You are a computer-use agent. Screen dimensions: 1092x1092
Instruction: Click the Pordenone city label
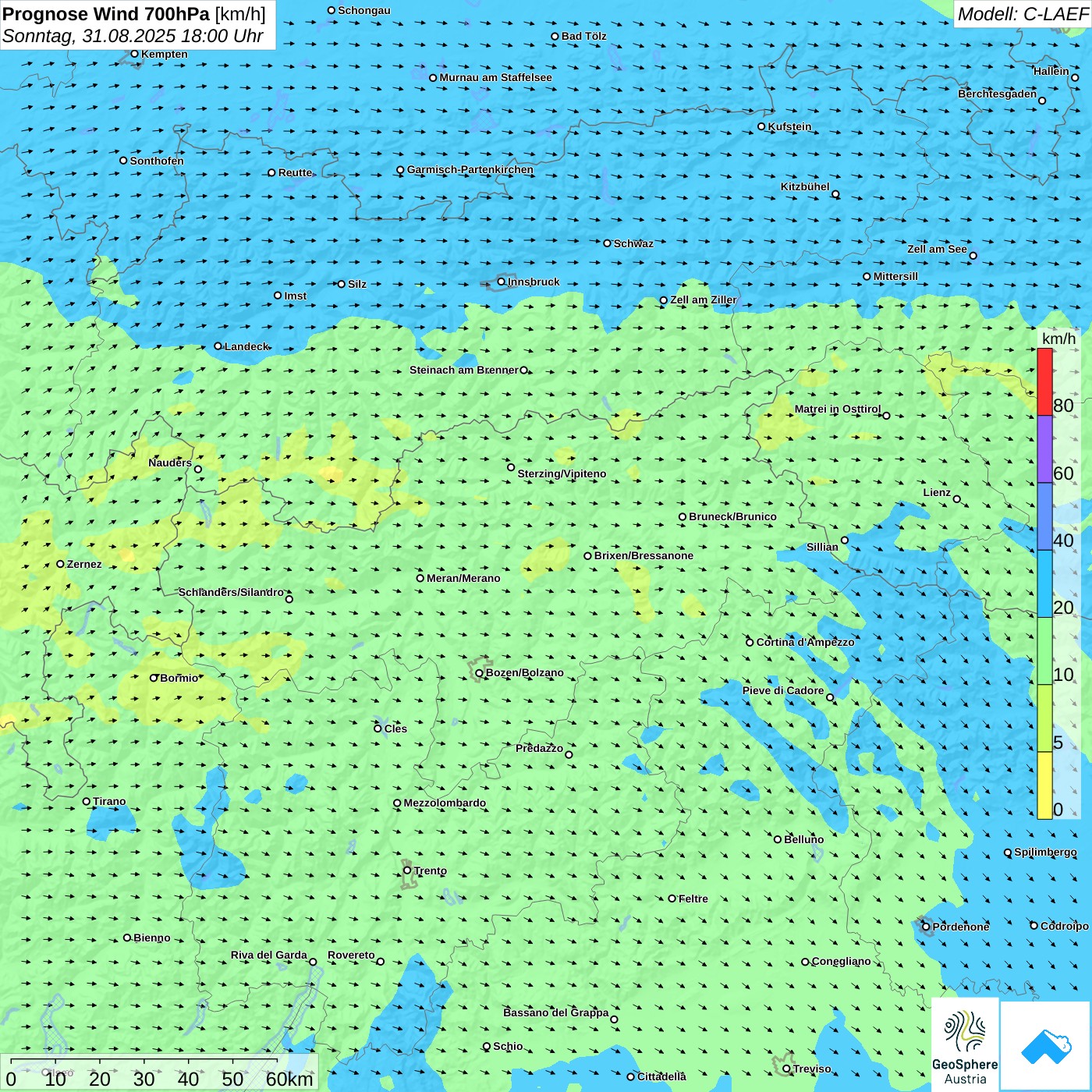(x=961, y=927)
